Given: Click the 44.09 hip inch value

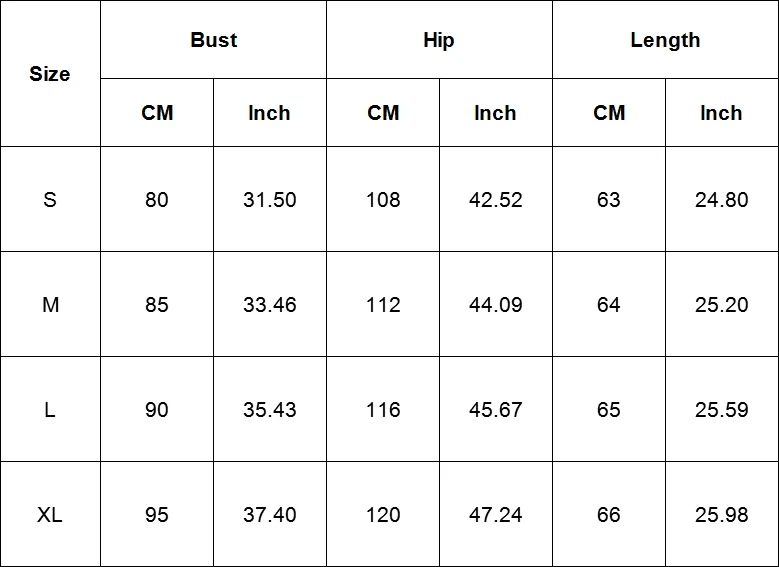Looking at the screenshot, I should tap(496, 304).
